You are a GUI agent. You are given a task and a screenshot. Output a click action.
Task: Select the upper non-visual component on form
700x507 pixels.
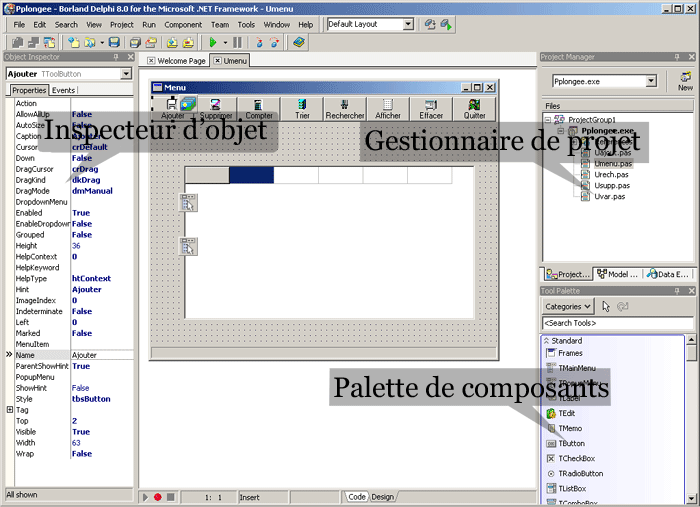(188, 203)
